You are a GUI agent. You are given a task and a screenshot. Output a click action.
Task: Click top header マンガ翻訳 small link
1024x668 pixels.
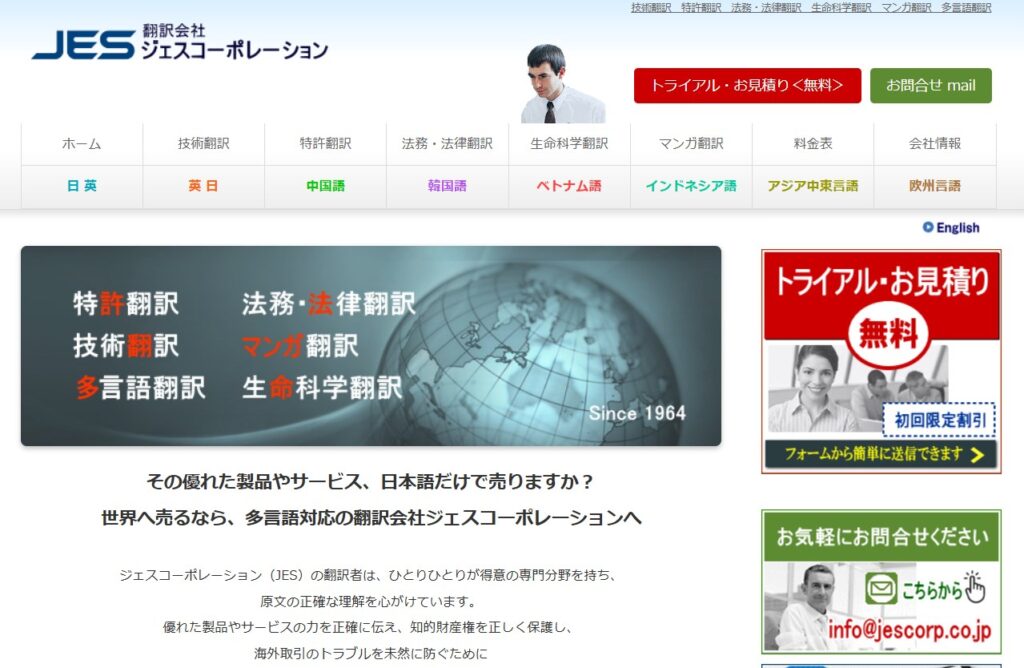pyautogui.click(x=906, y=8)
